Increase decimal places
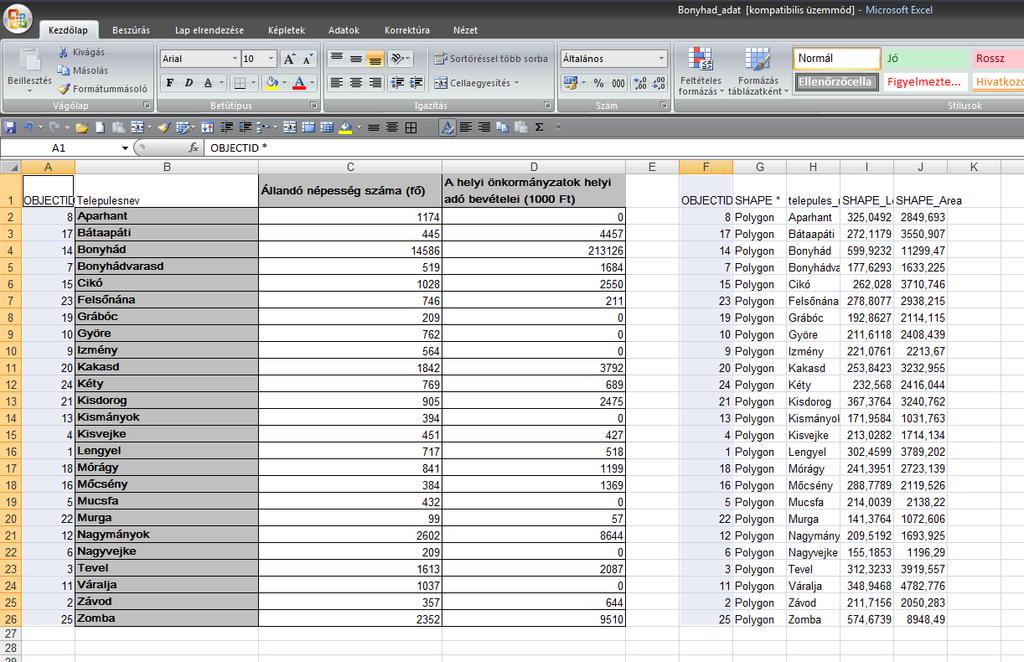The width and height of the screenshot is (1024, 662). [x=640, y=83]
